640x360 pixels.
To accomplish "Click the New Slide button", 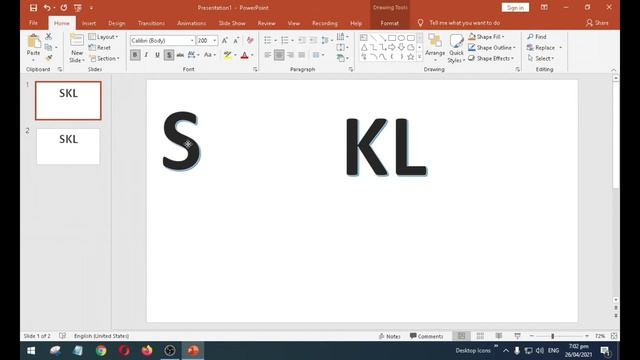I will 77,48.
